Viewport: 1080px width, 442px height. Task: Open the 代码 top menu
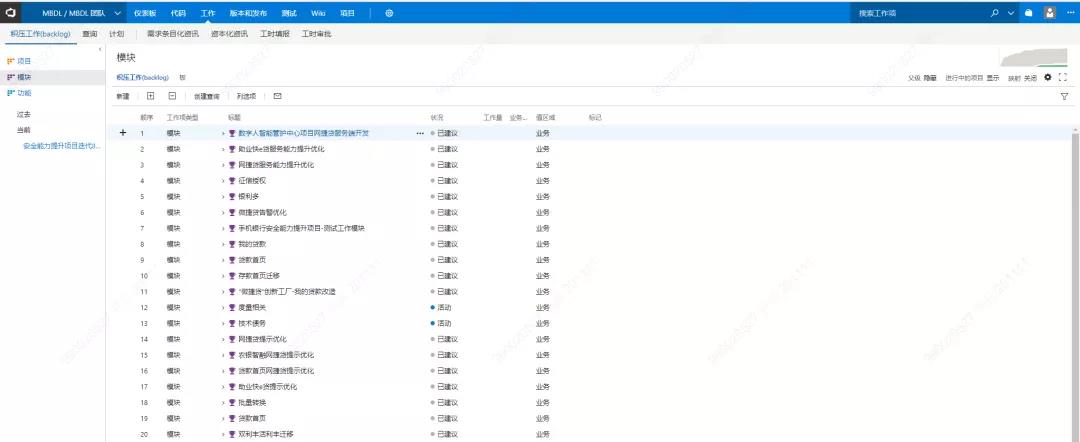[x=178, y=13]
